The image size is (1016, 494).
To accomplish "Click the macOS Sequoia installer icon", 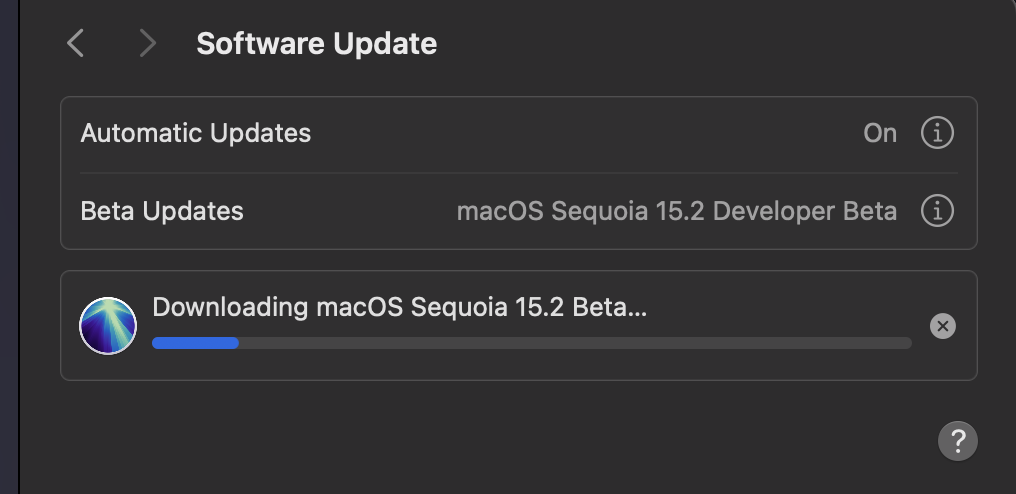I will 108,326.
